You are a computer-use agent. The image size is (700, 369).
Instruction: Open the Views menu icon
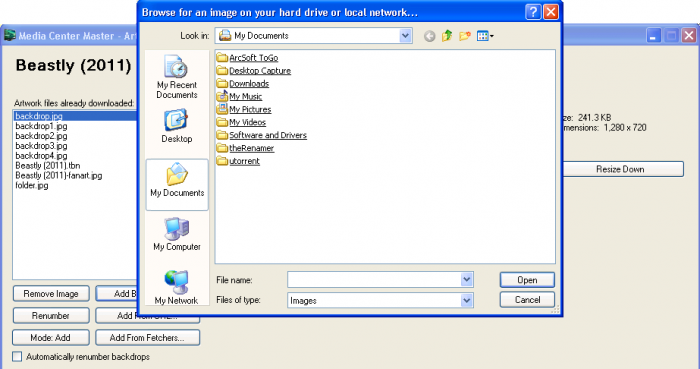tap(485, 36)
